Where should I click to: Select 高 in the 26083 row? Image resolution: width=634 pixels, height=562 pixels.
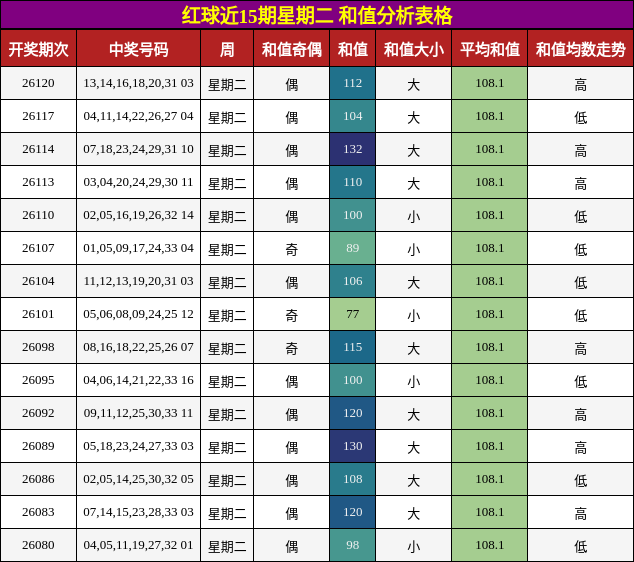[x=581, y=514]
